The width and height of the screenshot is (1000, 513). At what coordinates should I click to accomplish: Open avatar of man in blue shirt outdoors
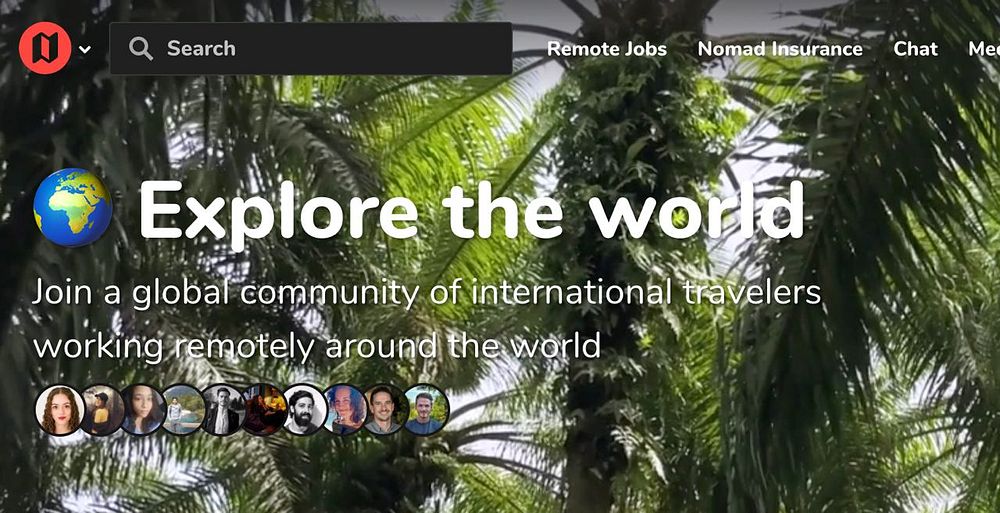click(425, 410)
